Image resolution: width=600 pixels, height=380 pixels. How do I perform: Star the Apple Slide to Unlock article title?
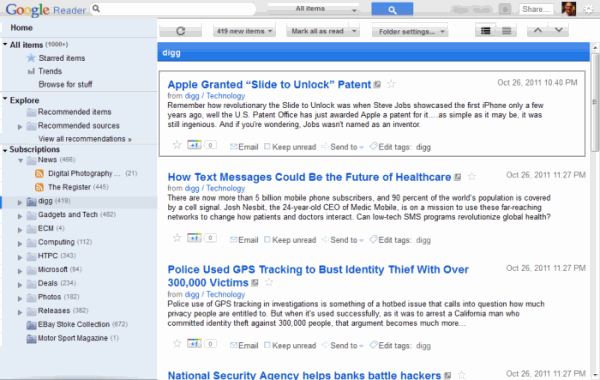pyautogui.click(x=391, y=84)
